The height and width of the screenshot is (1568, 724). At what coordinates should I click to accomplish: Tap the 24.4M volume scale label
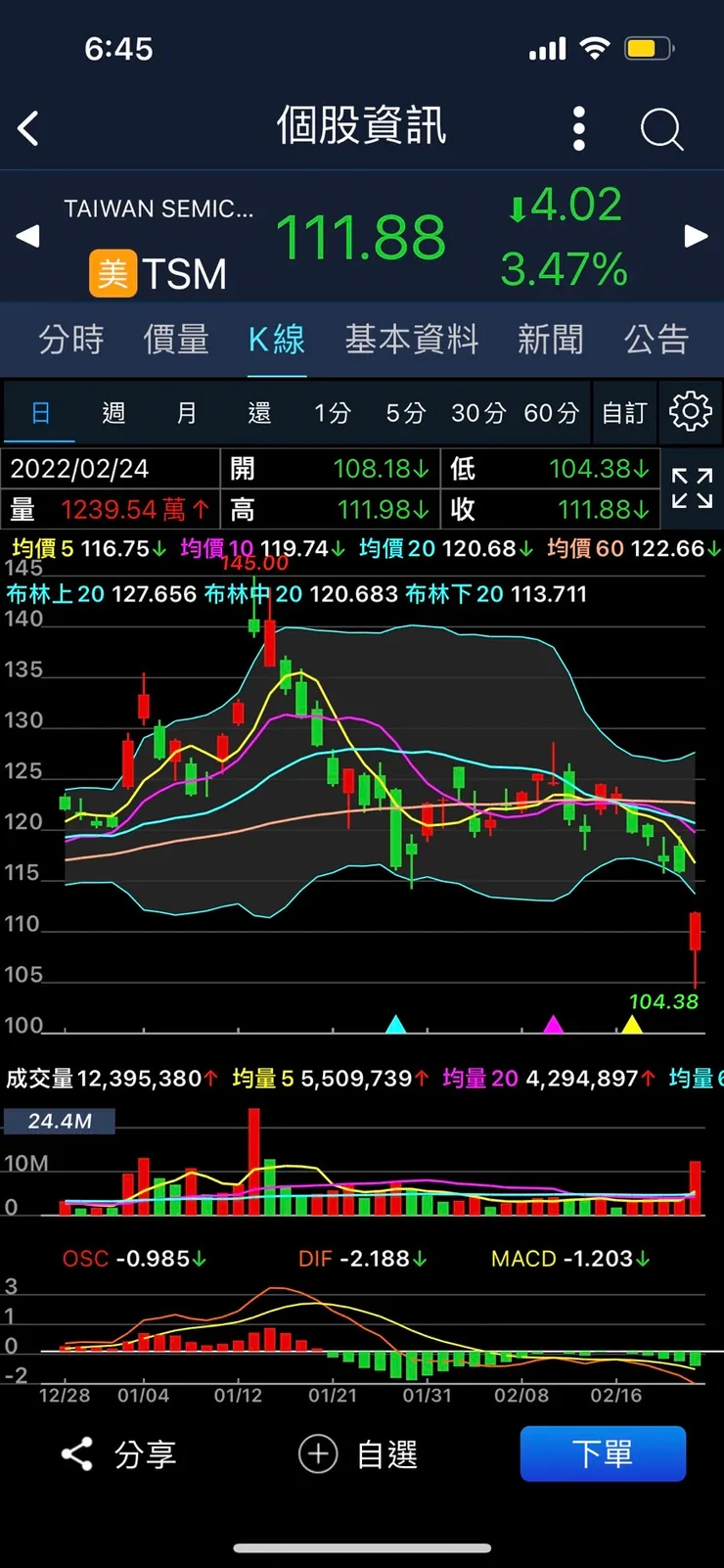[x=60, y=1121]
